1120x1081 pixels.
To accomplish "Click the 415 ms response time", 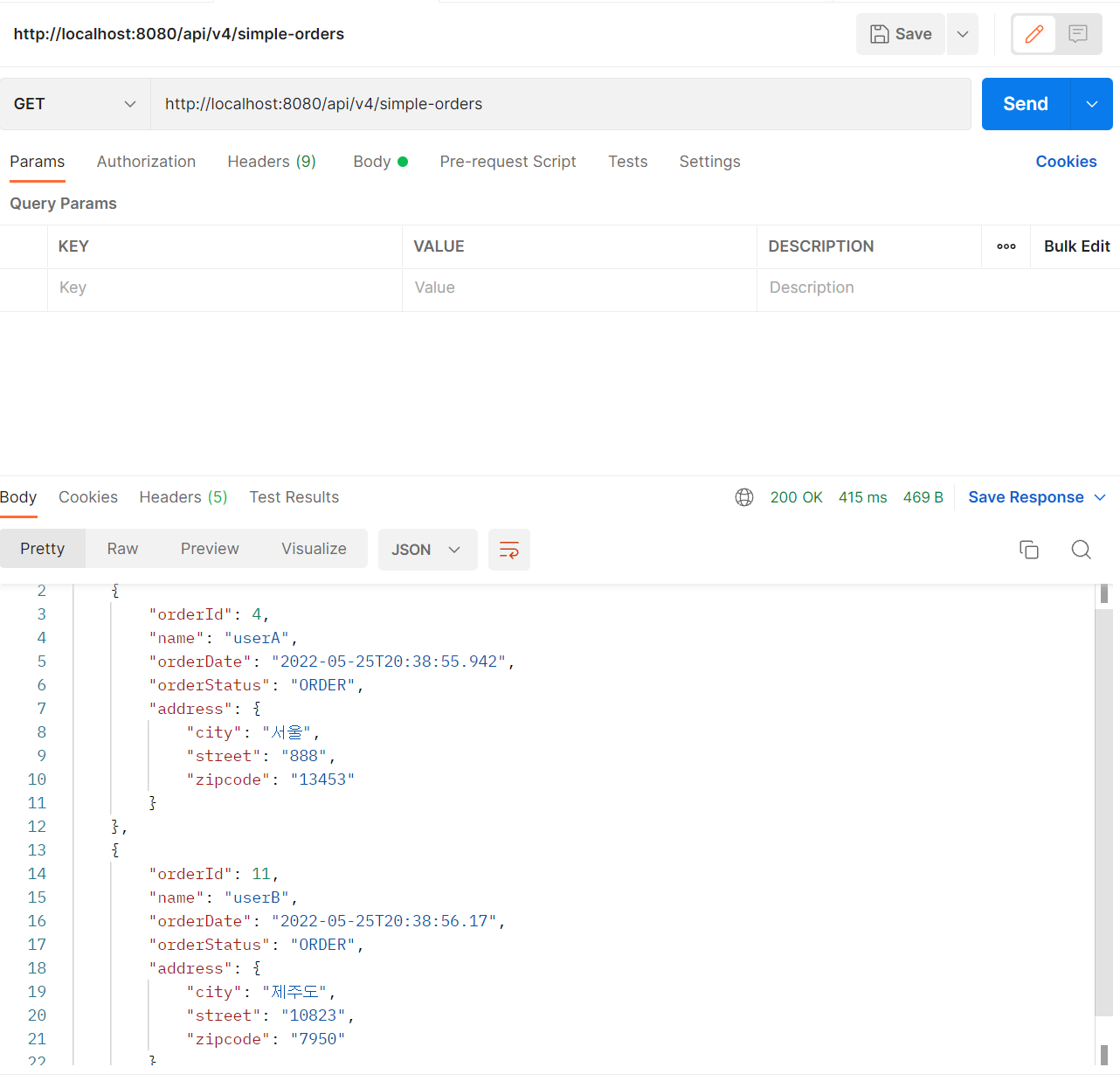I will (863, 497).
